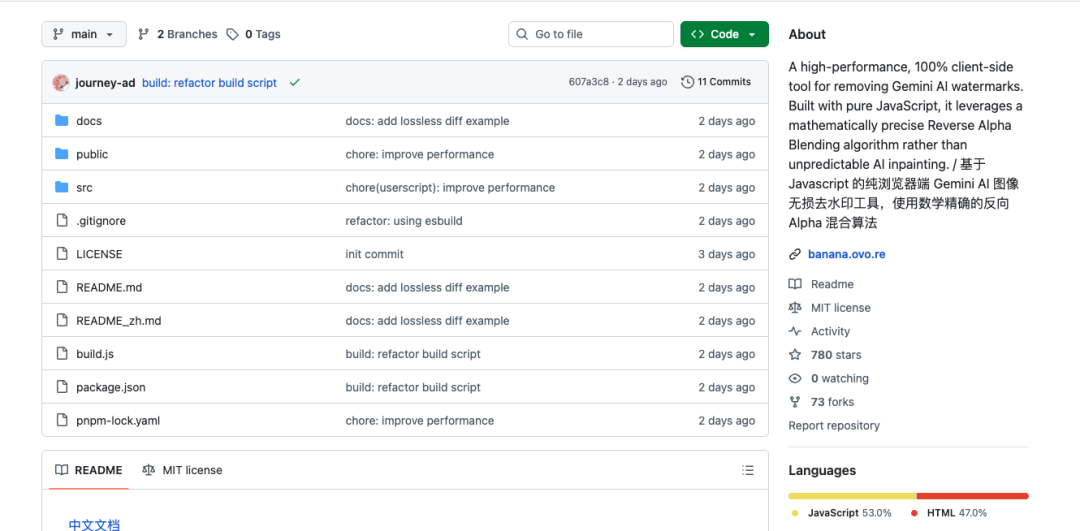View the 780 stars link
Screen dimensions: 1080x531
pyautogui.click(x=835, y=355)
